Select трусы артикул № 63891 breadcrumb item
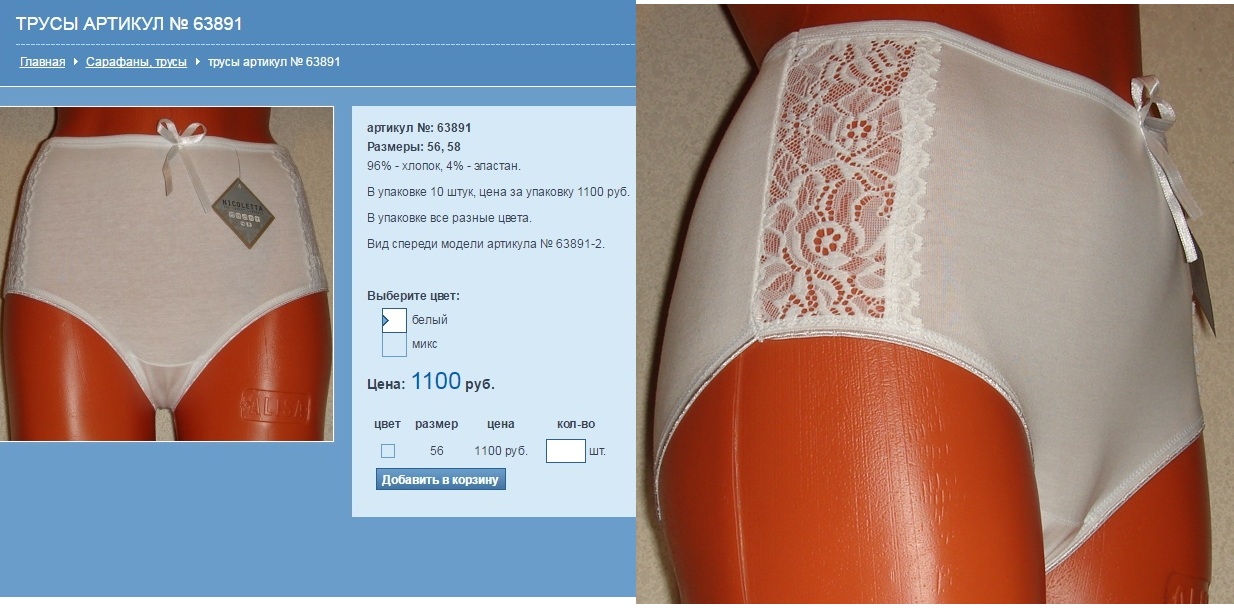Viewport: 1234px width, 608px height. pyautogui.click(x=274, y=62)
